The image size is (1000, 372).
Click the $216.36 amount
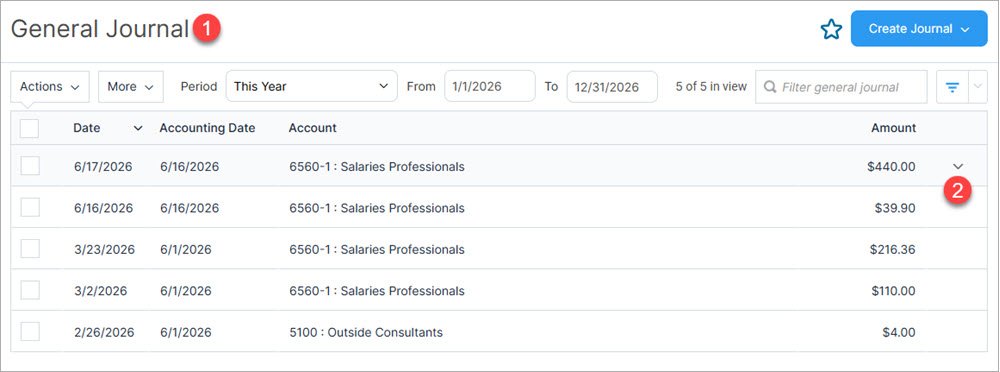click(892, 249)
